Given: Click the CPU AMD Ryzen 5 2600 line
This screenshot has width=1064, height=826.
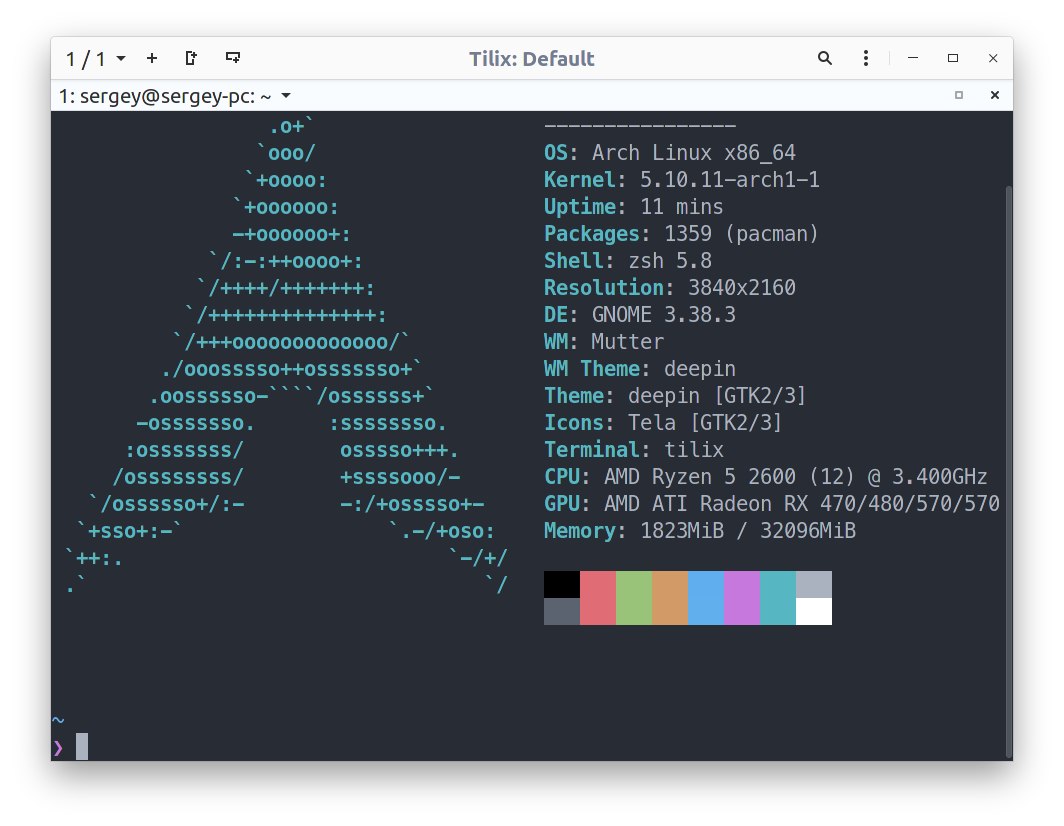Looking at the screenshot, I should tap(765, 477).
